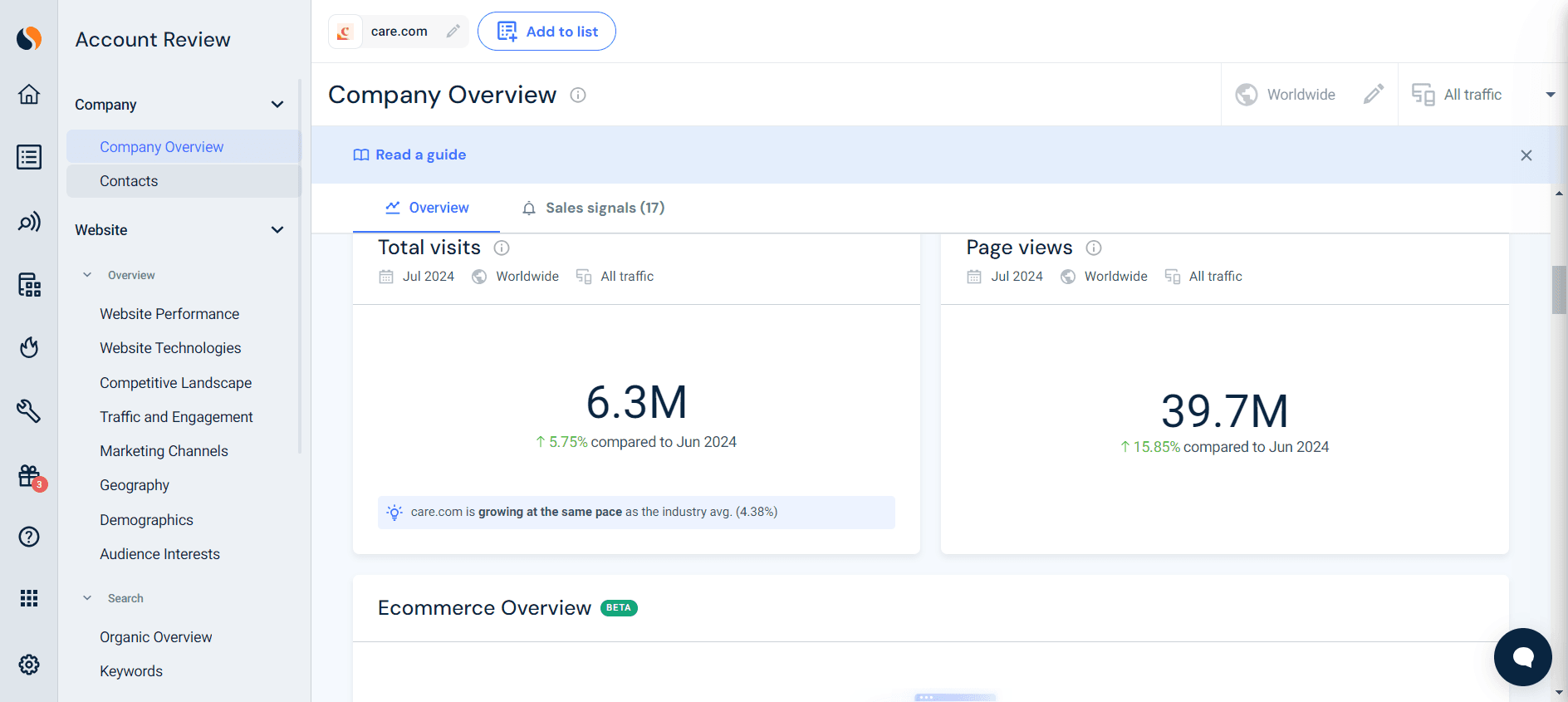Click the calendar icon in the Page views card
The image size is (1568, 702).
(974, 277)
